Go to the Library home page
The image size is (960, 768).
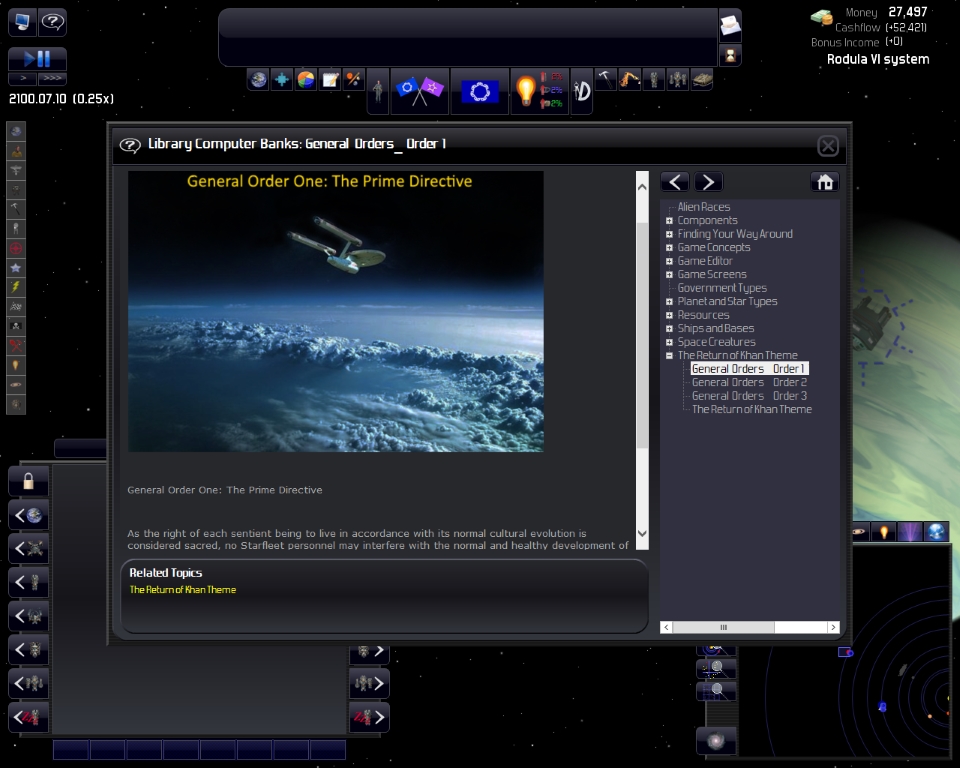tap(825, 182)
